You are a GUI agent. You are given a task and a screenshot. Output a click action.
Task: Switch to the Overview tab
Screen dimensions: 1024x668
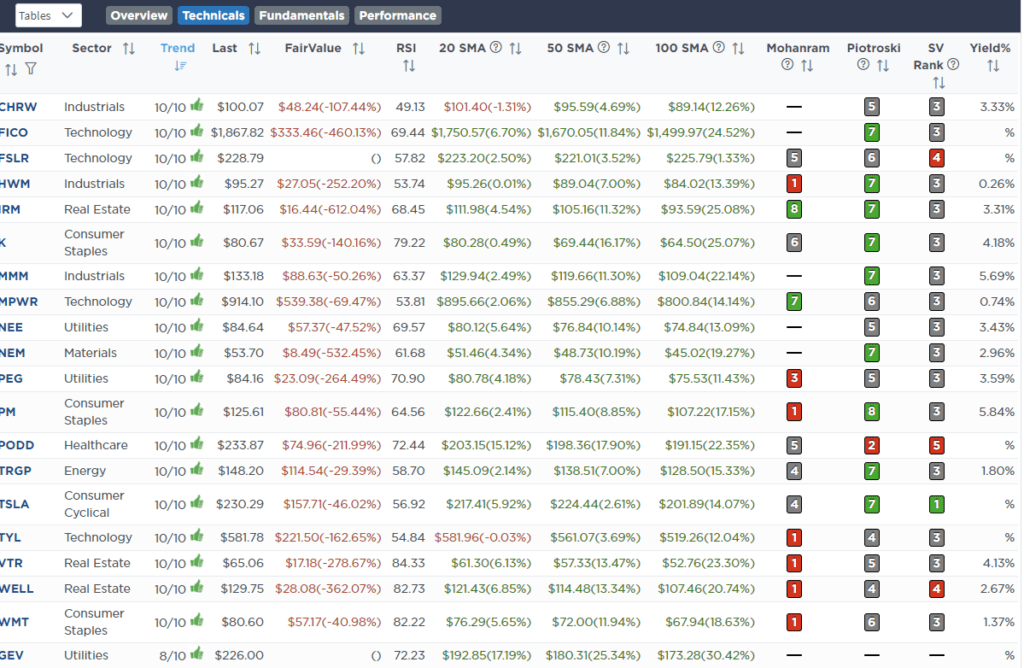[138, 16]
